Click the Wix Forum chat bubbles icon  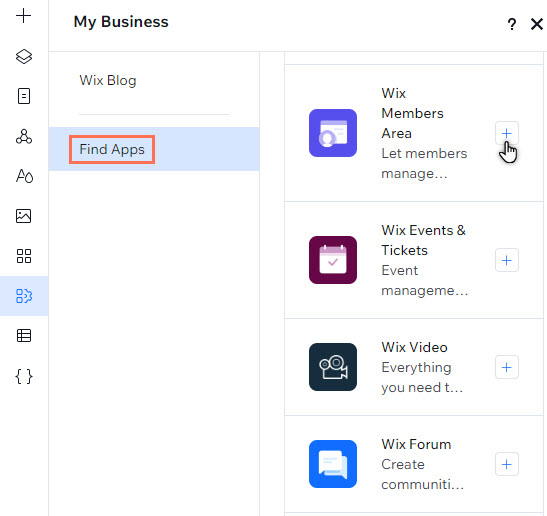point(333,464)
